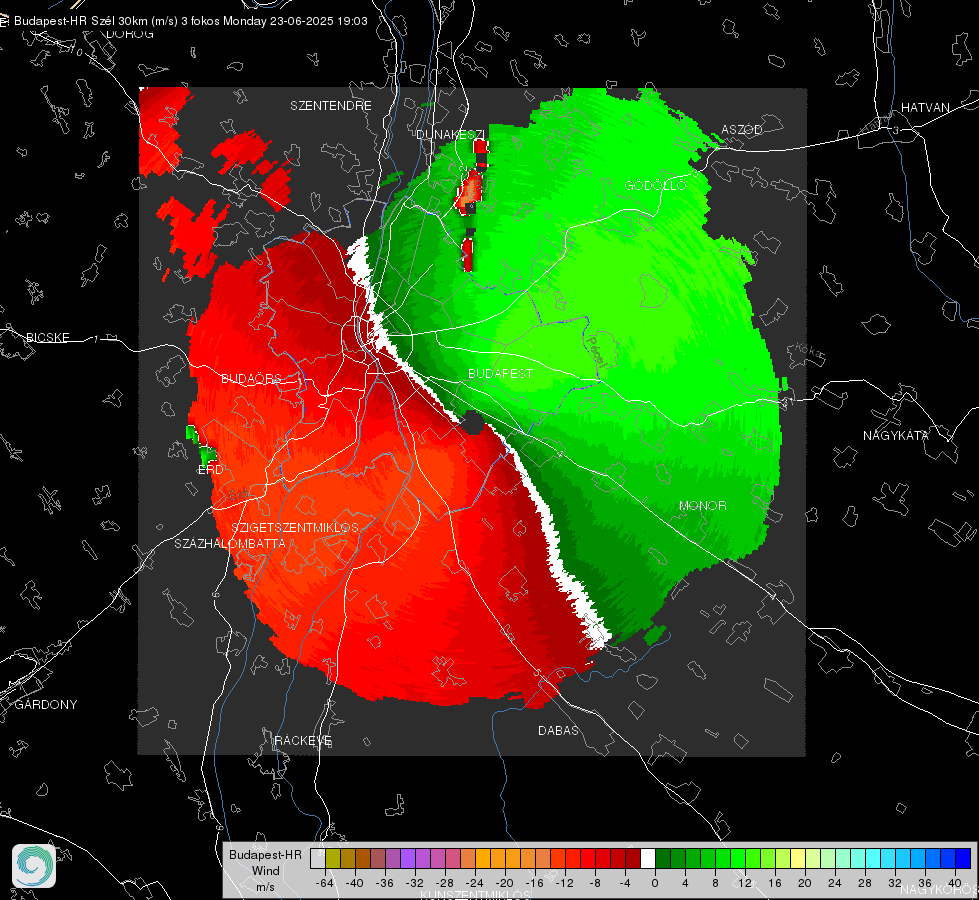Select the MONOR label on the map

tap(702, 506)
